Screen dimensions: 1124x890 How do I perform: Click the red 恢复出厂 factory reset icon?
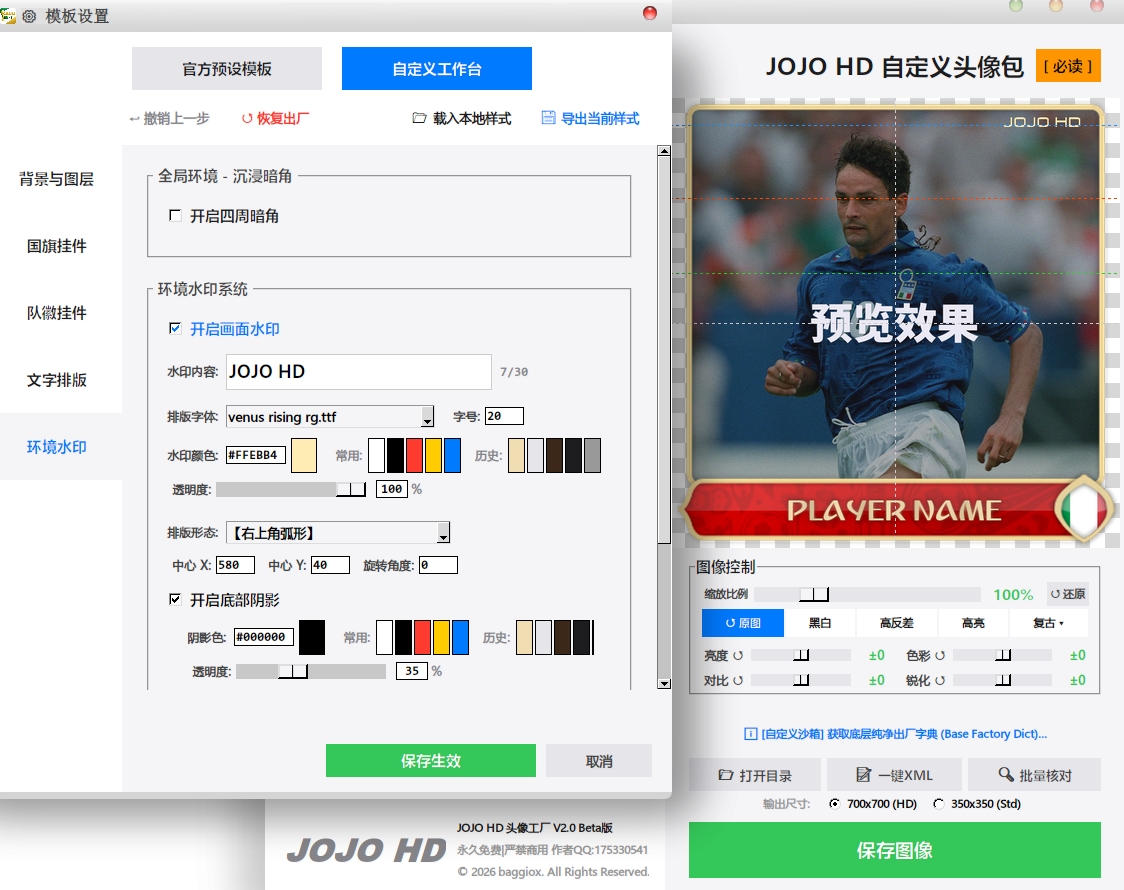pyautogui.click(x=247, y=118)
